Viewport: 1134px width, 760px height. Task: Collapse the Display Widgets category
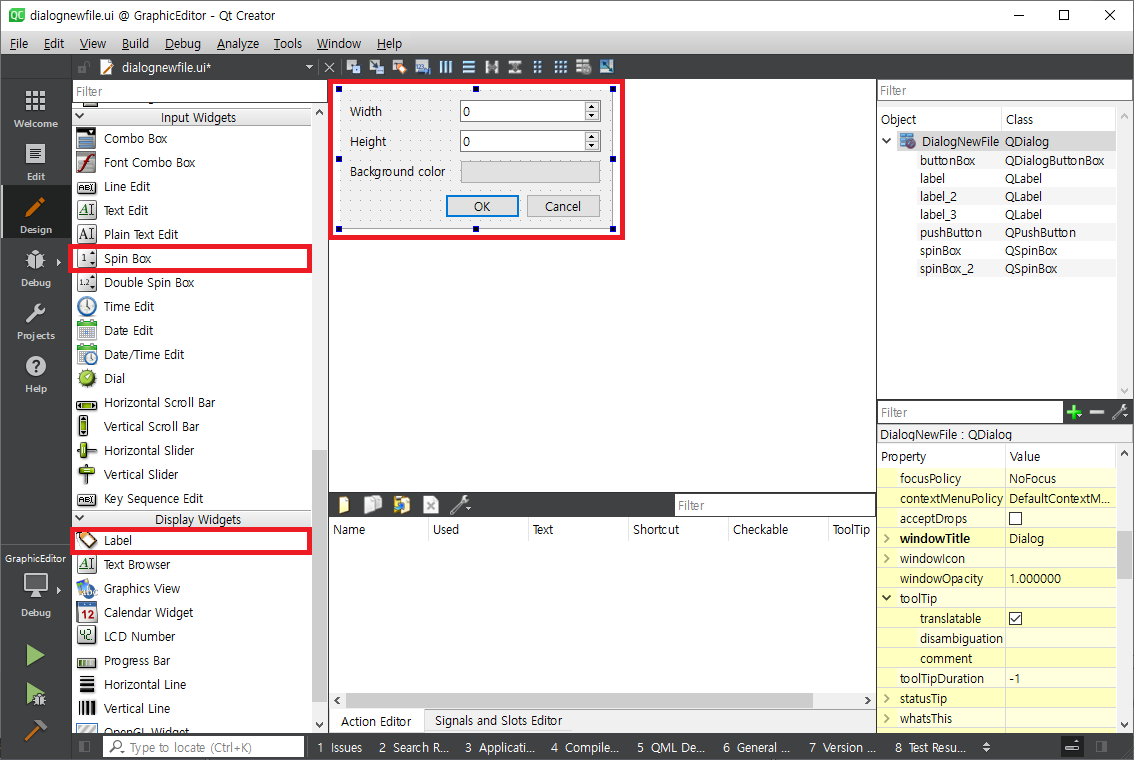[80, 518]
